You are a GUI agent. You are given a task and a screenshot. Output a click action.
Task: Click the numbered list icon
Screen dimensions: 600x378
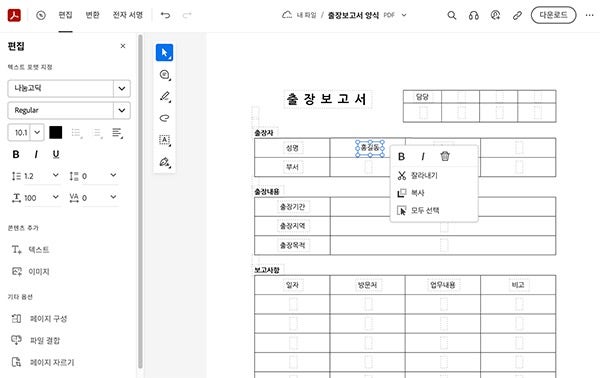coord(97,133)
